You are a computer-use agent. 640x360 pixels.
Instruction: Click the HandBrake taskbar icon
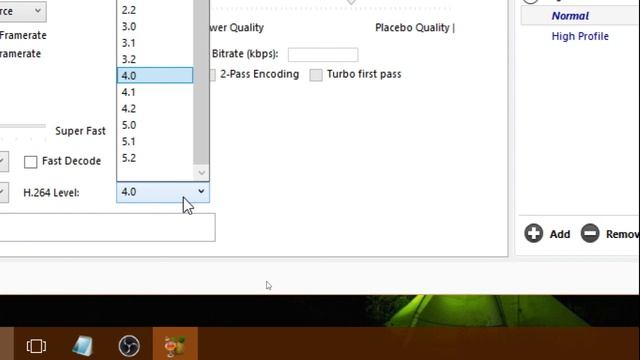point(175,345)
